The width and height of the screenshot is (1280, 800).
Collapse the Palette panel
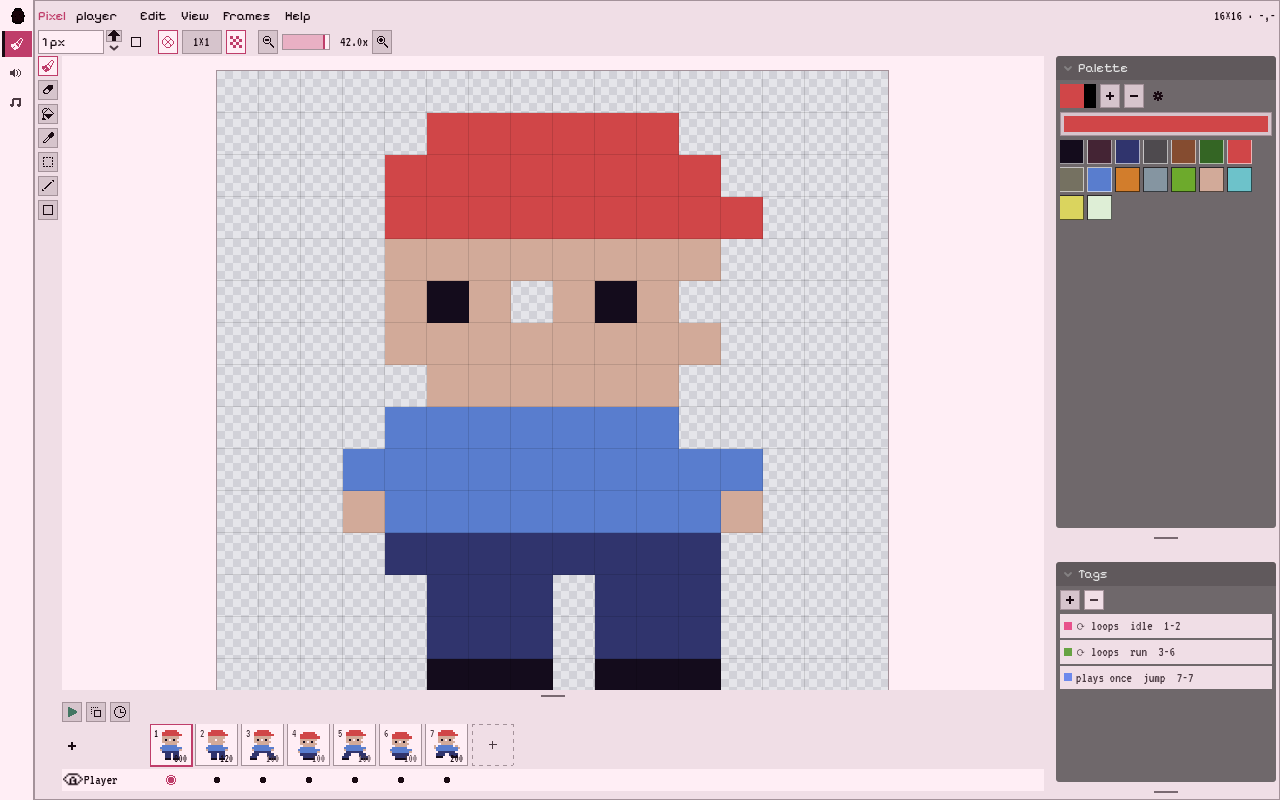pyautogui.click(x=1068, y=68)
